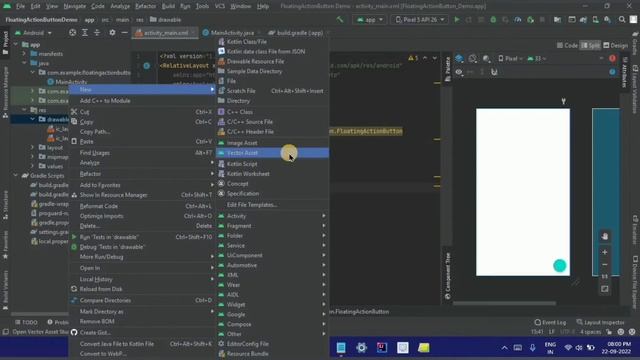Click the design surface layers icon

459,59
